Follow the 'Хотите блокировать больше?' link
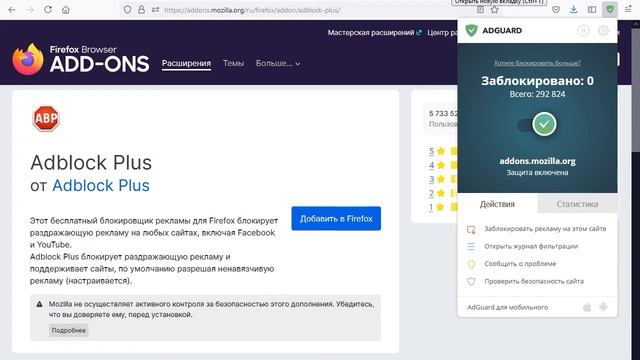640x360 pixels. coord(537,63)
